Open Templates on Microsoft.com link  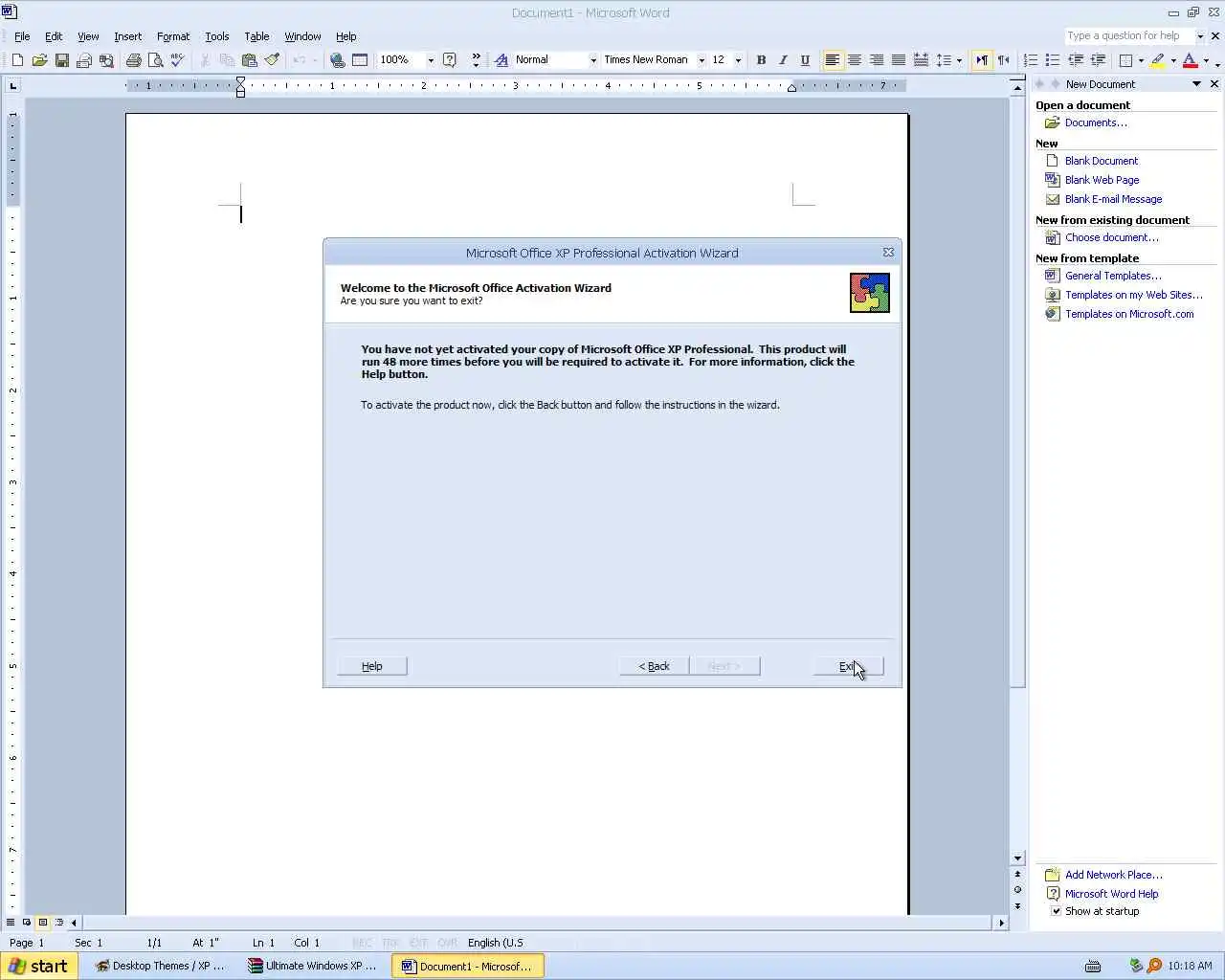coord(1129,314)
